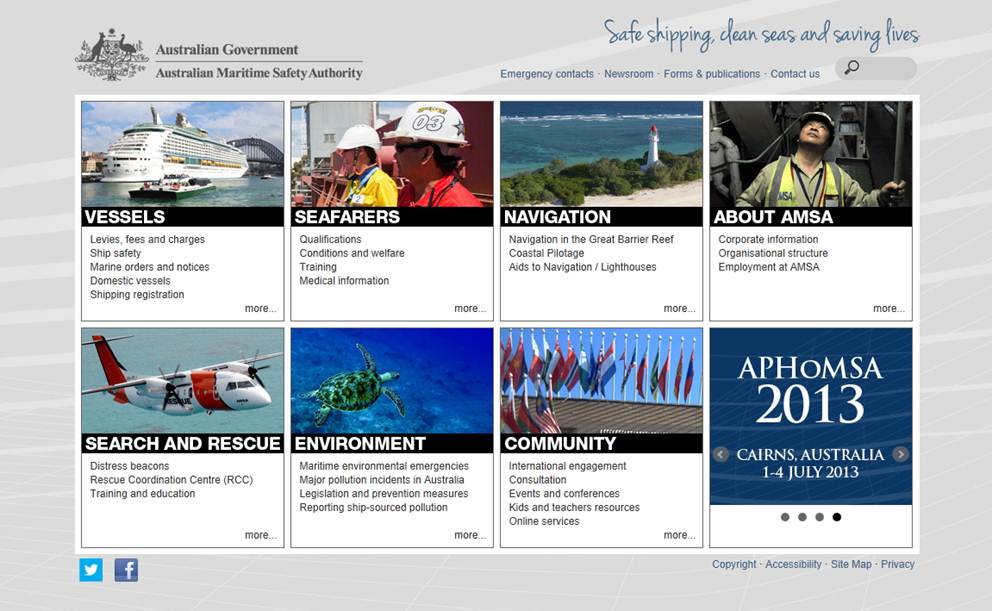Open the Accessibility footer link
Image resolution: width=992 pixels, height=611 pixels.
point(793,564)
